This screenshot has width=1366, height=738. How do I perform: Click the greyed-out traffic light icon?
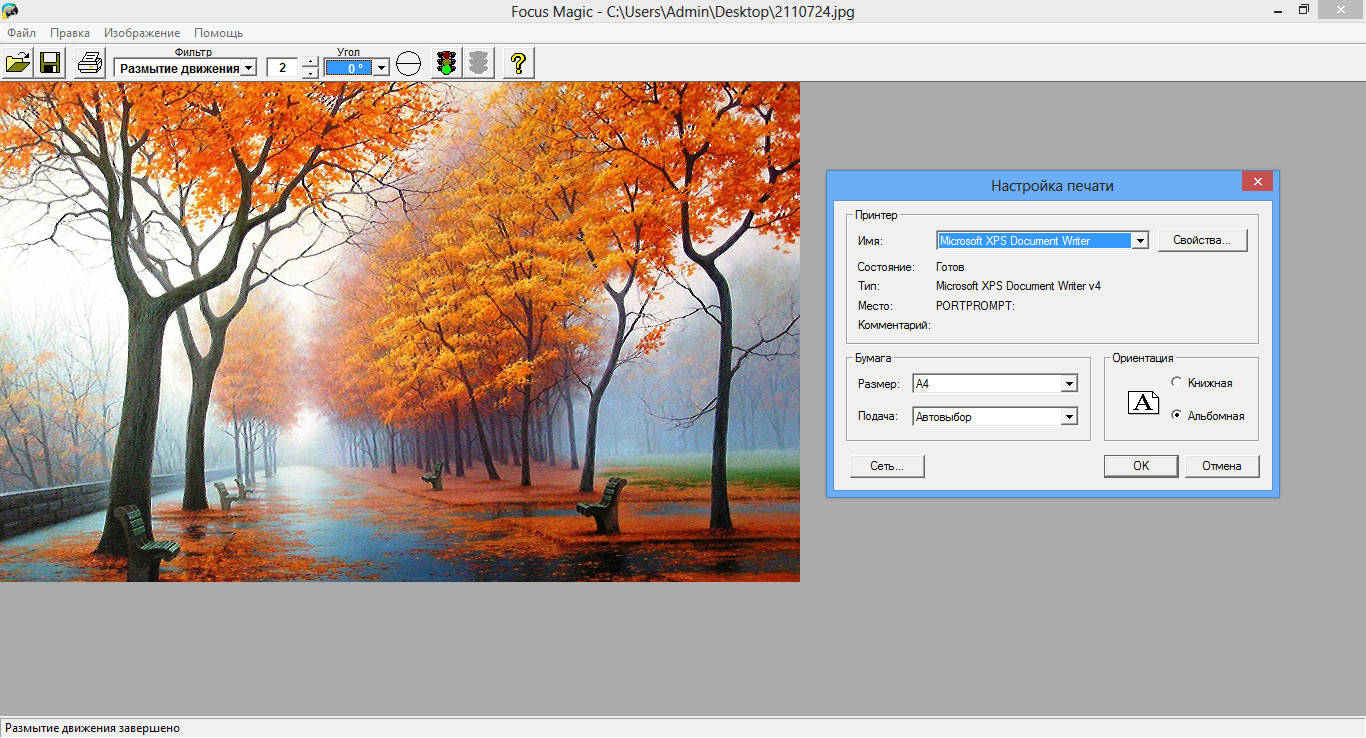[x=478, y=64]
